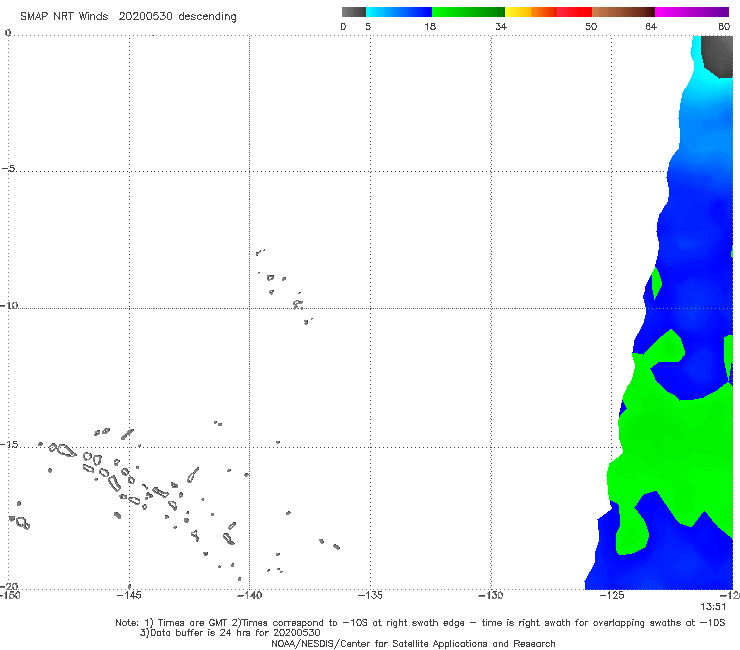
Task: Click the latitude label "-15"
Action: [x=9, y=445]
